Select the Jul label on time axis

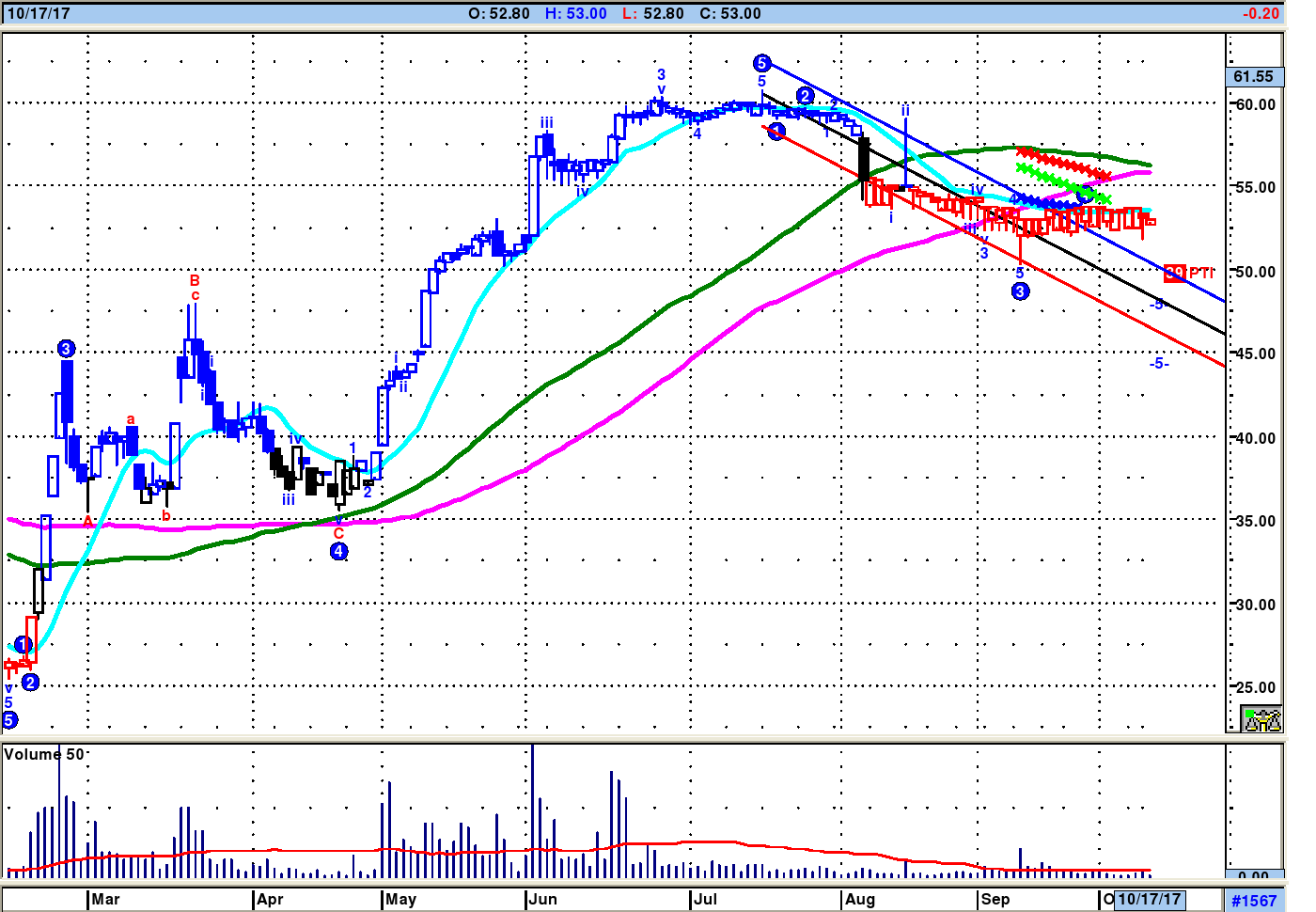pos(705,899)
